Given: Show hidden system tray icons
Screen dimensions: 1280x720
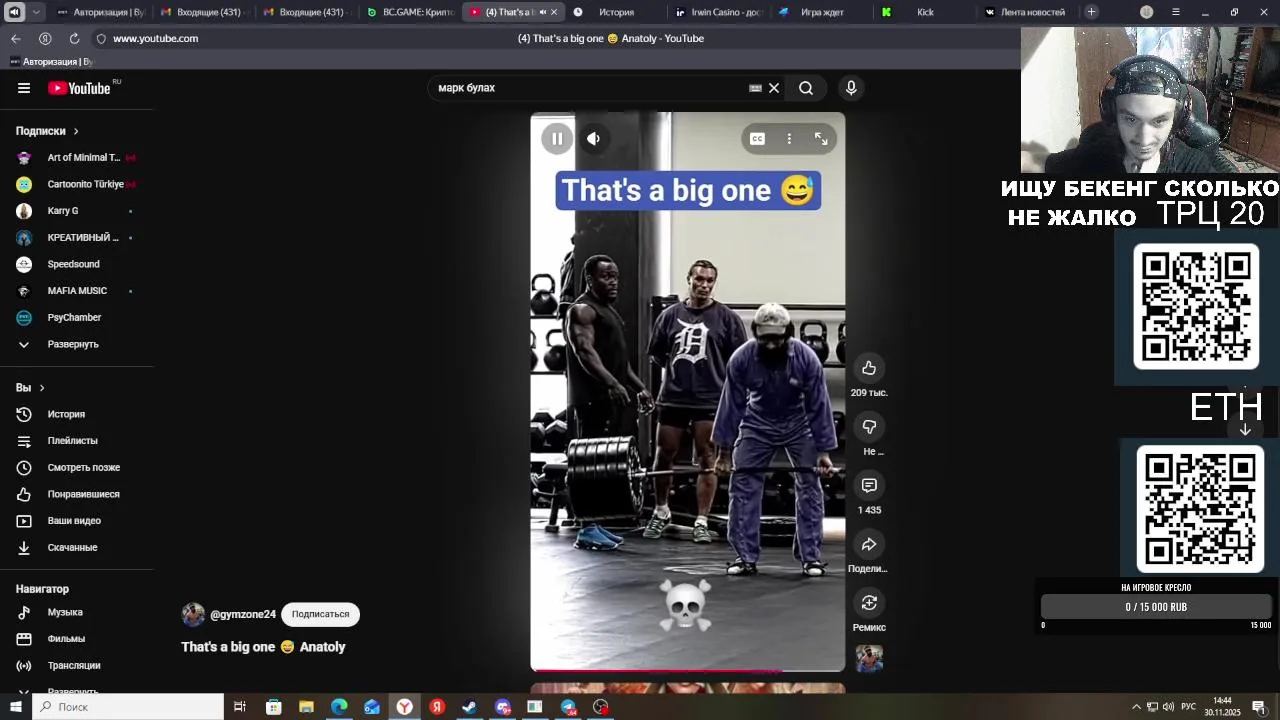Looking at the screenshot, I should tap(1136, 707).
